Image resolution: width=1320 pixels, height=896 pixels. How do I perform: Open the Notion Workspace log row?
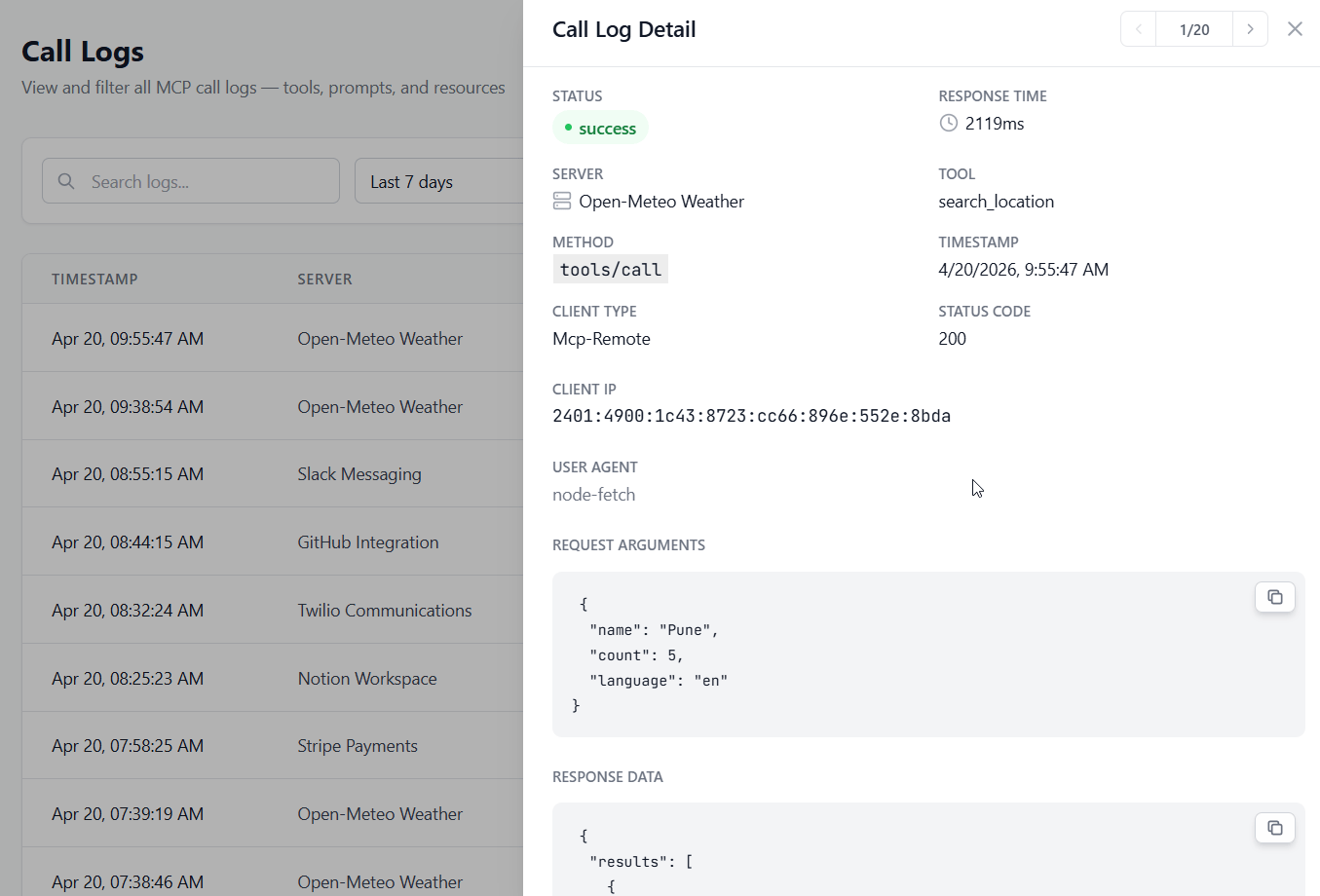pos(273,678)
